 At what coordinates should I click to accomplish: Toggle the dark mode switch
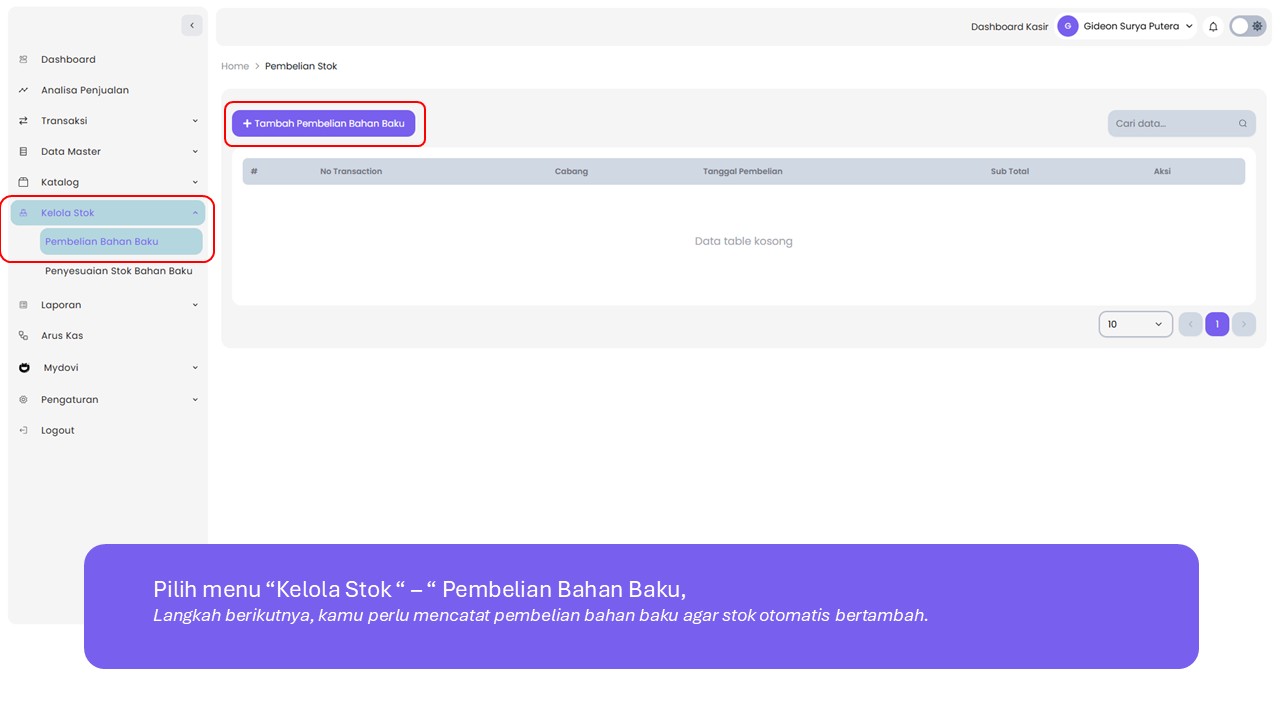pos(1248,26)
